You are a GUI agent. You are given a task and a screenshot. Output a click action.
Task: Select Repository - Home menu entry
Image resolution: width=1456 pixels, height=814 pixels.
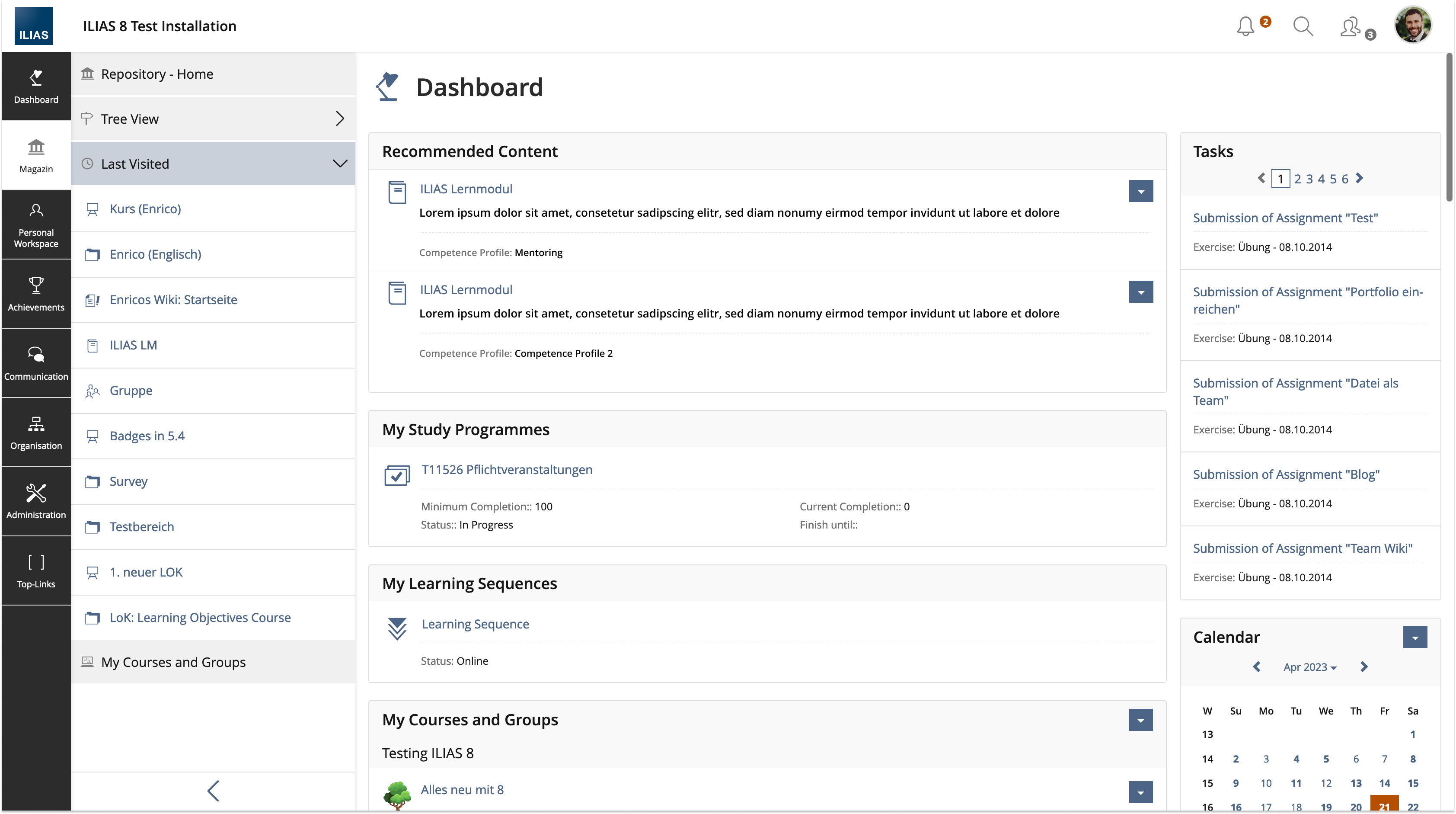tap(156, 74)
